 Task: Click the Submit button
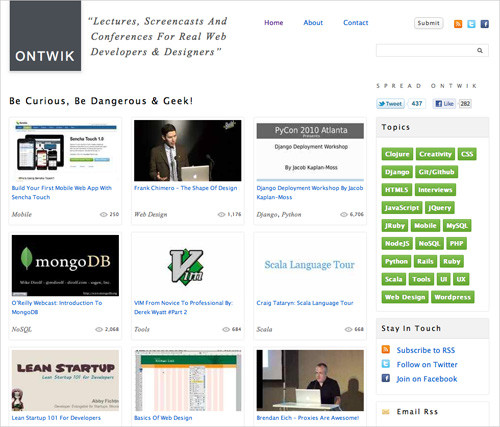[429, 23]
